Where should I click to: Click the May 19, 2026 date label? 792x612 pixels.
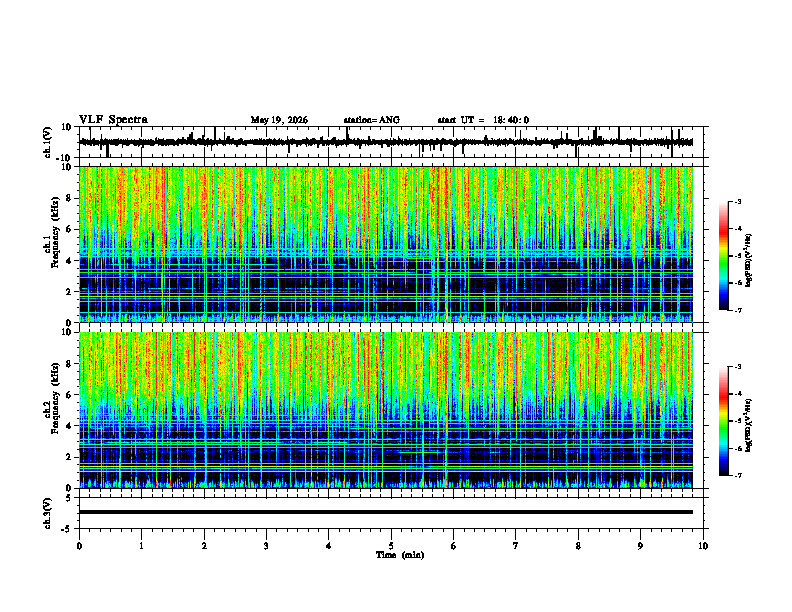click(x=279, y=120)
